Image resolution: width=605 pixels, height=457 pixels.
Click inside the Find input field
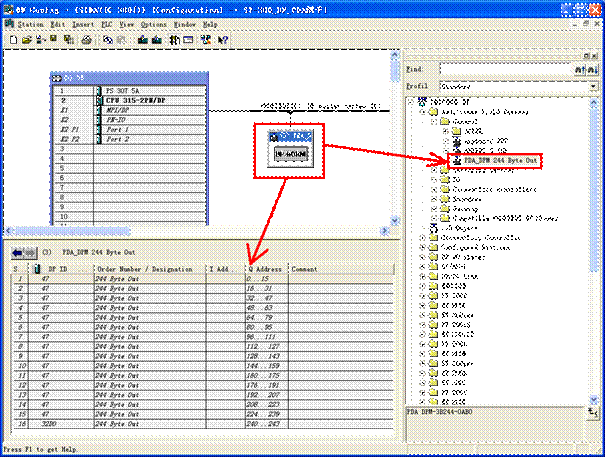click(x=505, y=69)
